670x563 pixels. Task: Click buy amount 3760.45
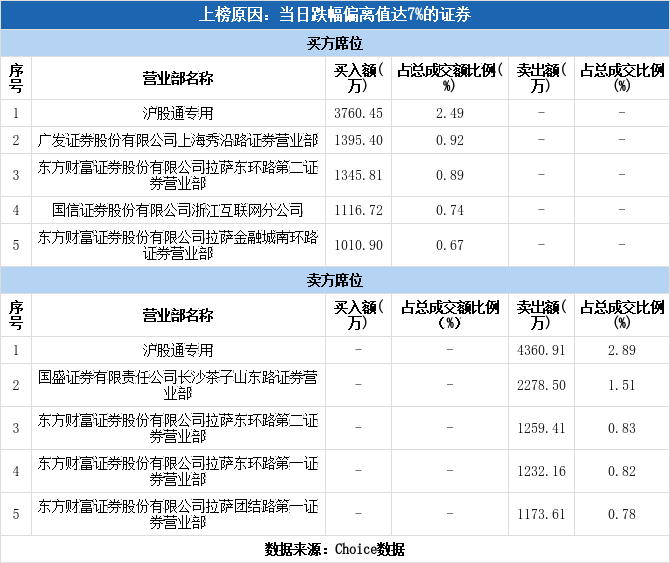[359, 113]
